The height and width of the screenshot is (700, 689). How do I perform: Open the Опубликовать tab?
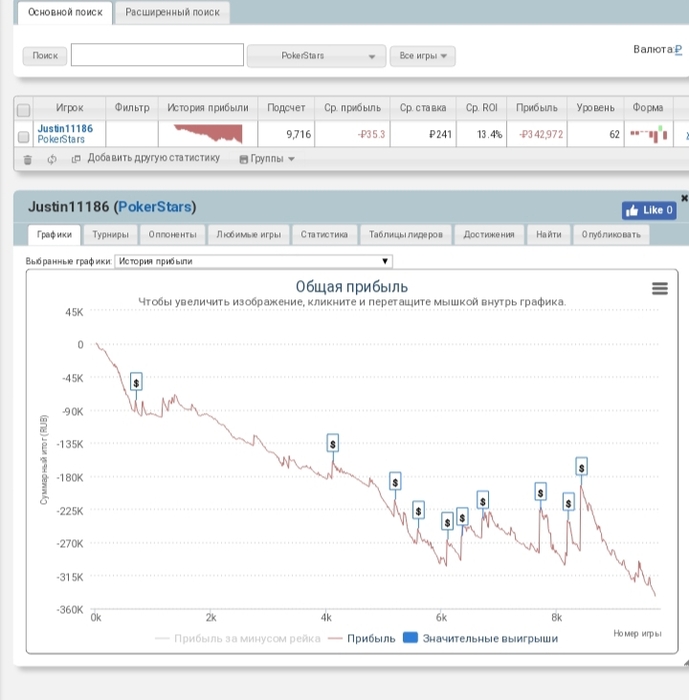coord(611,235)
